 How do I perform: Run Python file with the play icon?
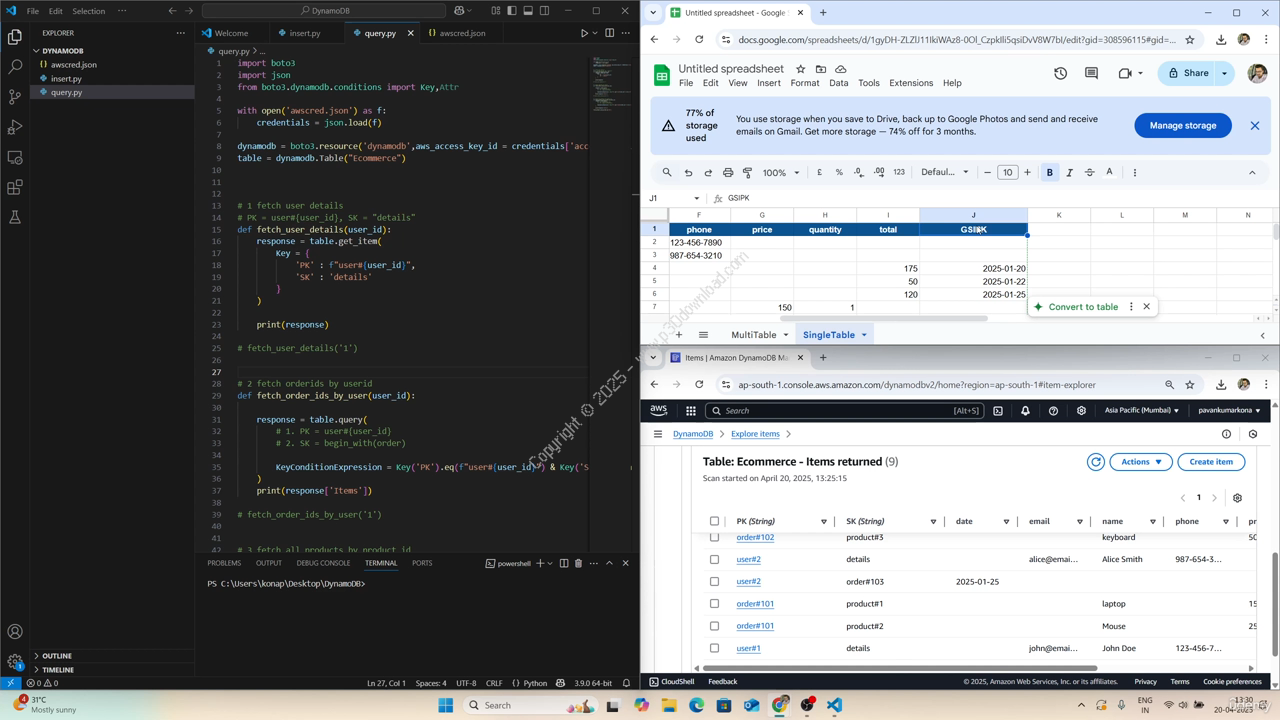coord(585,33)
